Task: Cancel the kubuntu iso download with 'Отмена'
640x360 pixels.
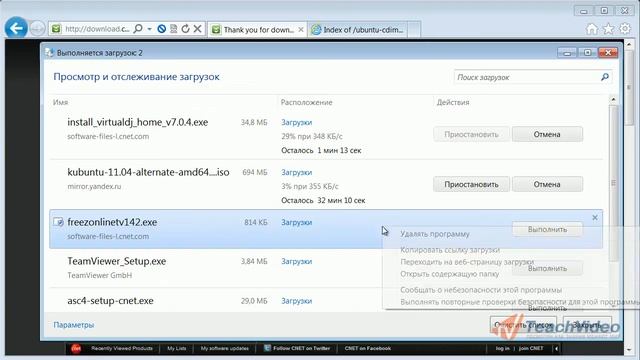Action: [x=547, y=184]
